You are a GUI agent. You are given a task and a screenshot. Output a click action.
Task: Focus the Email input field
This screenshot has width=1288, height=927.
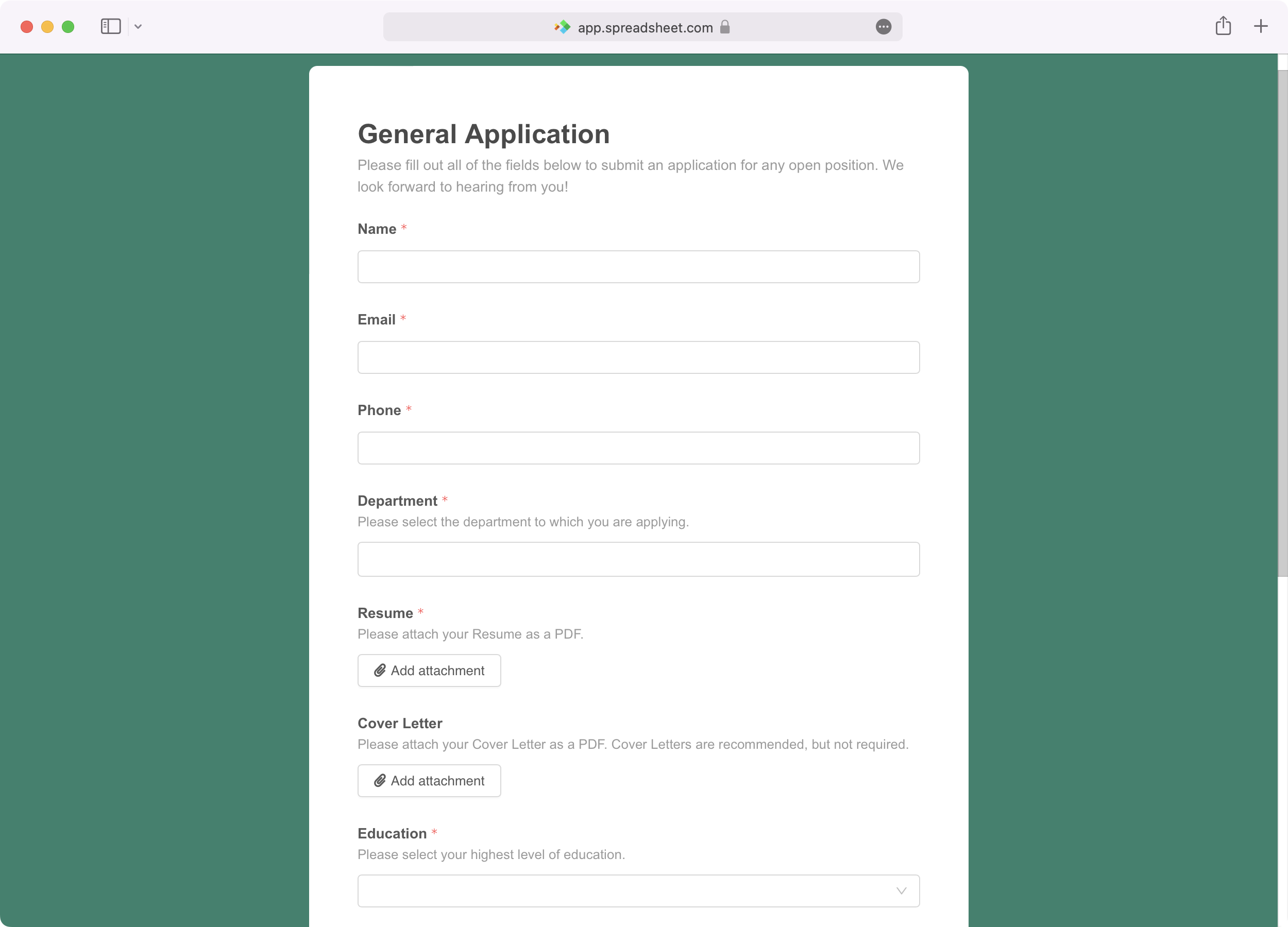(x=638, y=357)
